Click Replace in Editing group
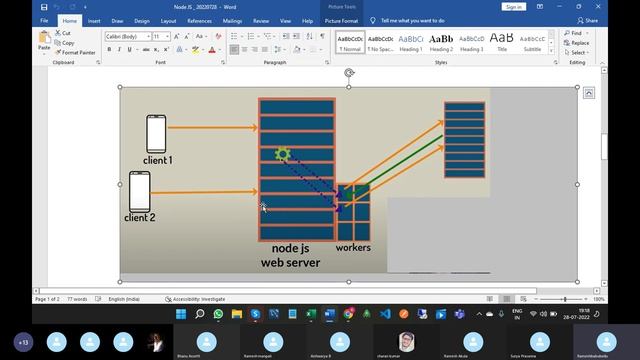The width and height of the screenshot is (640, 360). (576, 43)
